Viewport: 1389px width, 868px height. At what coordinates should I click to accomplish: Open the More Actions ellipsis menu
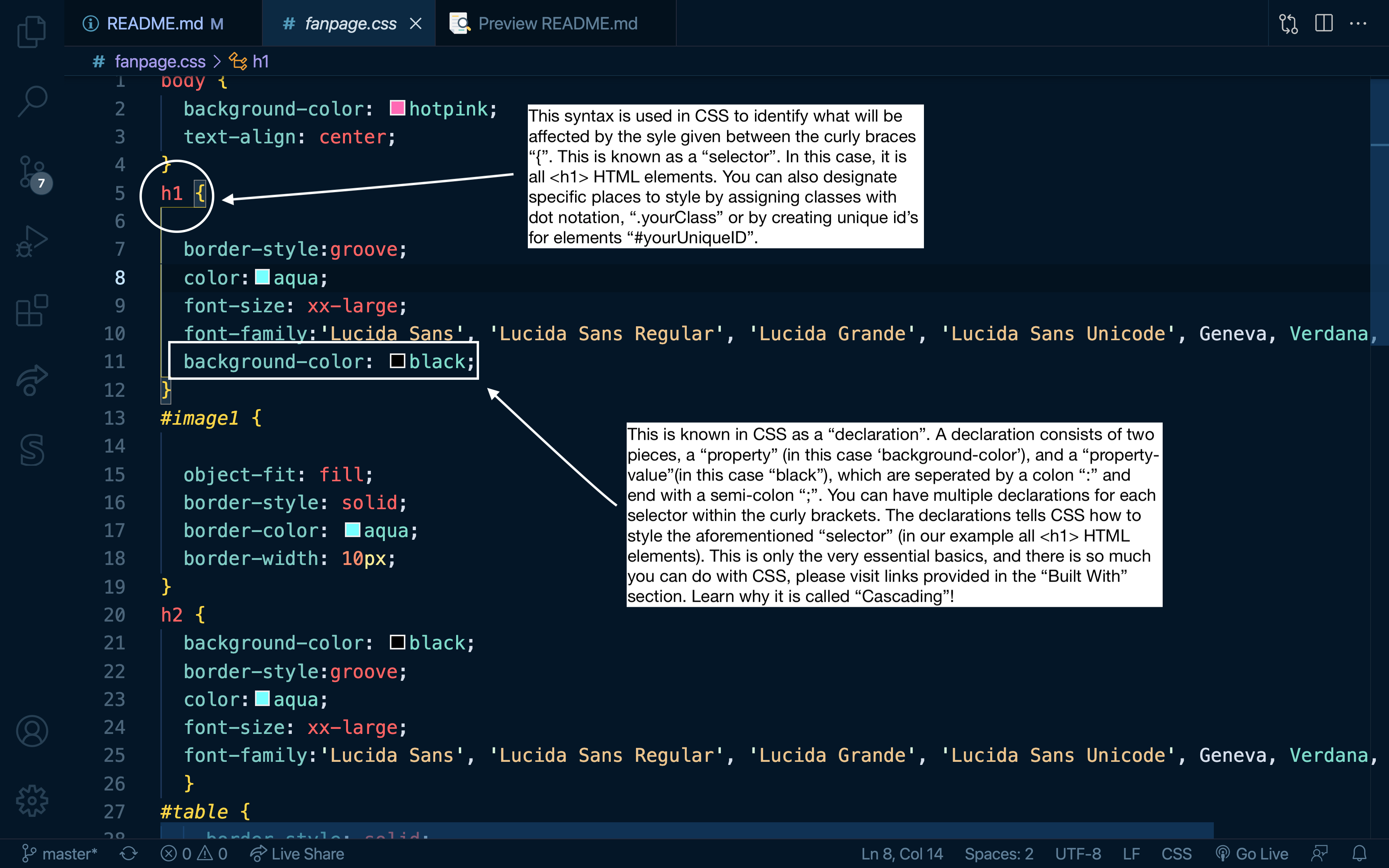[x=1358, y=24]
